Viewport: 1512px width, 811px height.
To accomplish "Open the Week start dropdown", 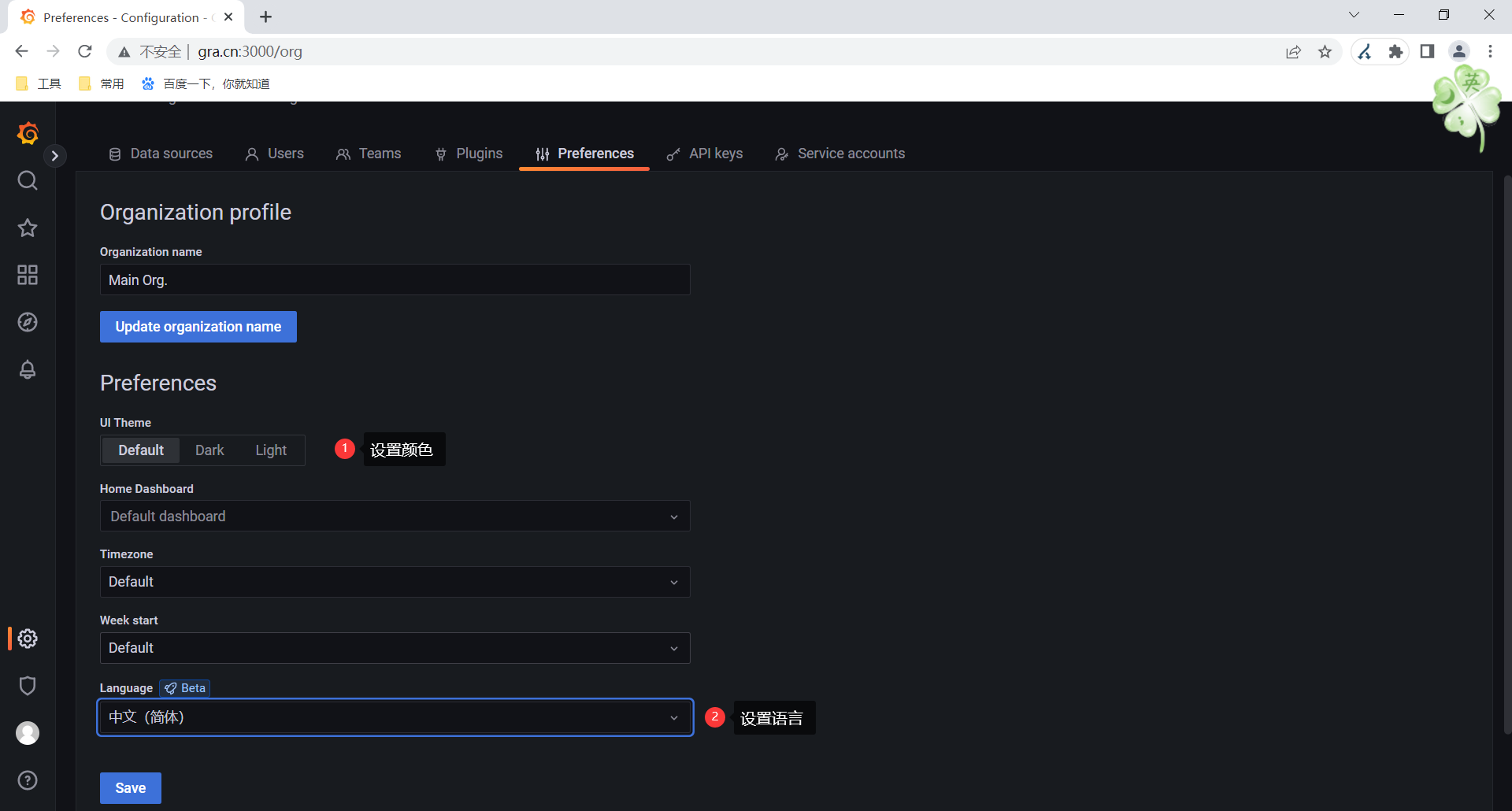I will pyautogui.click(x=395, y=648).
